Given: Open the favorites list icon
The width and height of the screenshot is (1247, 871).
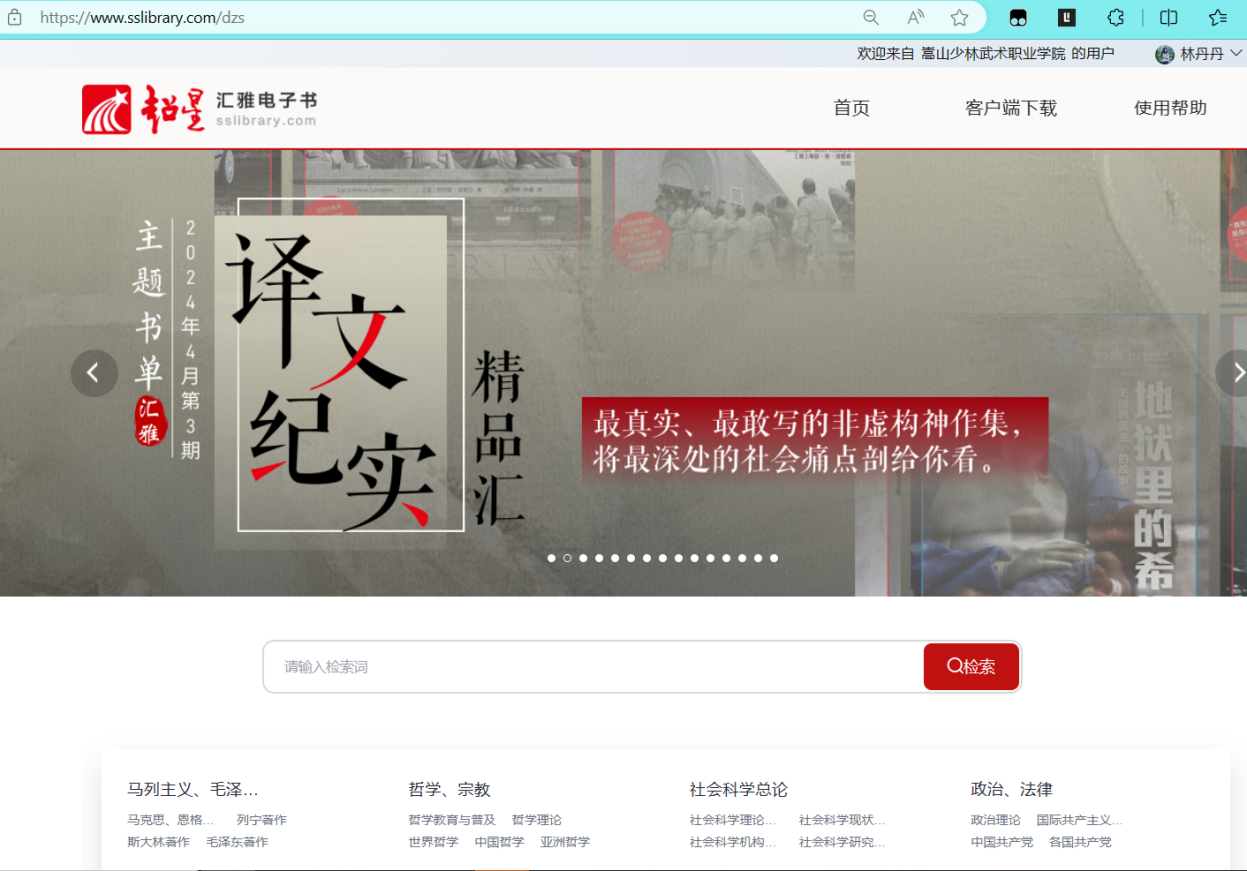Looking at the screenshot, I should 1217,17.
